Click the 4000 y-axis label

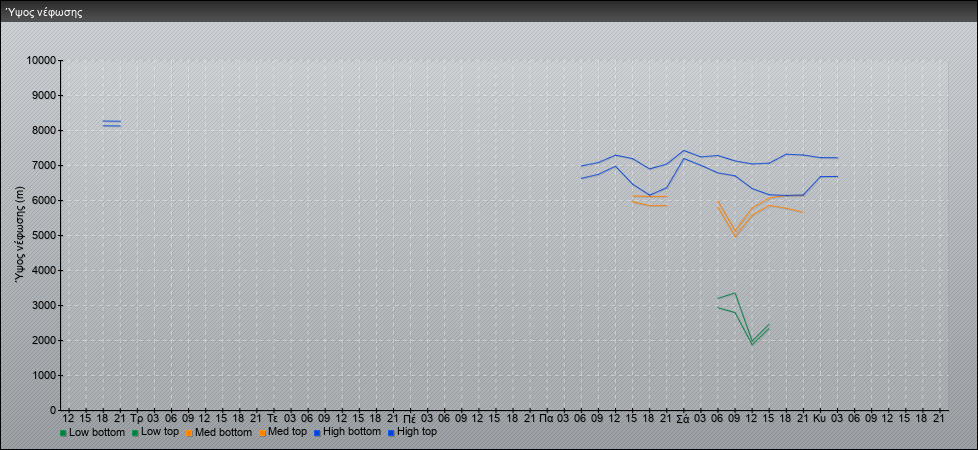click(44, 270)
